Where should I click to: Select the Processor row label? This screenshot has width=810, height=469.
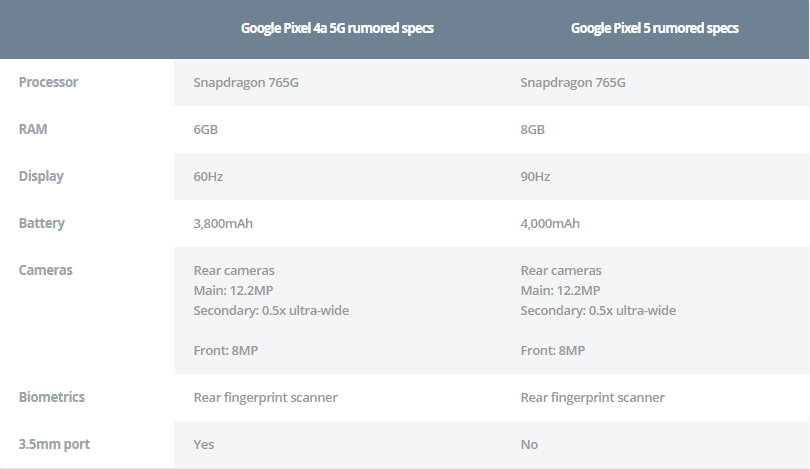[48, 82]
